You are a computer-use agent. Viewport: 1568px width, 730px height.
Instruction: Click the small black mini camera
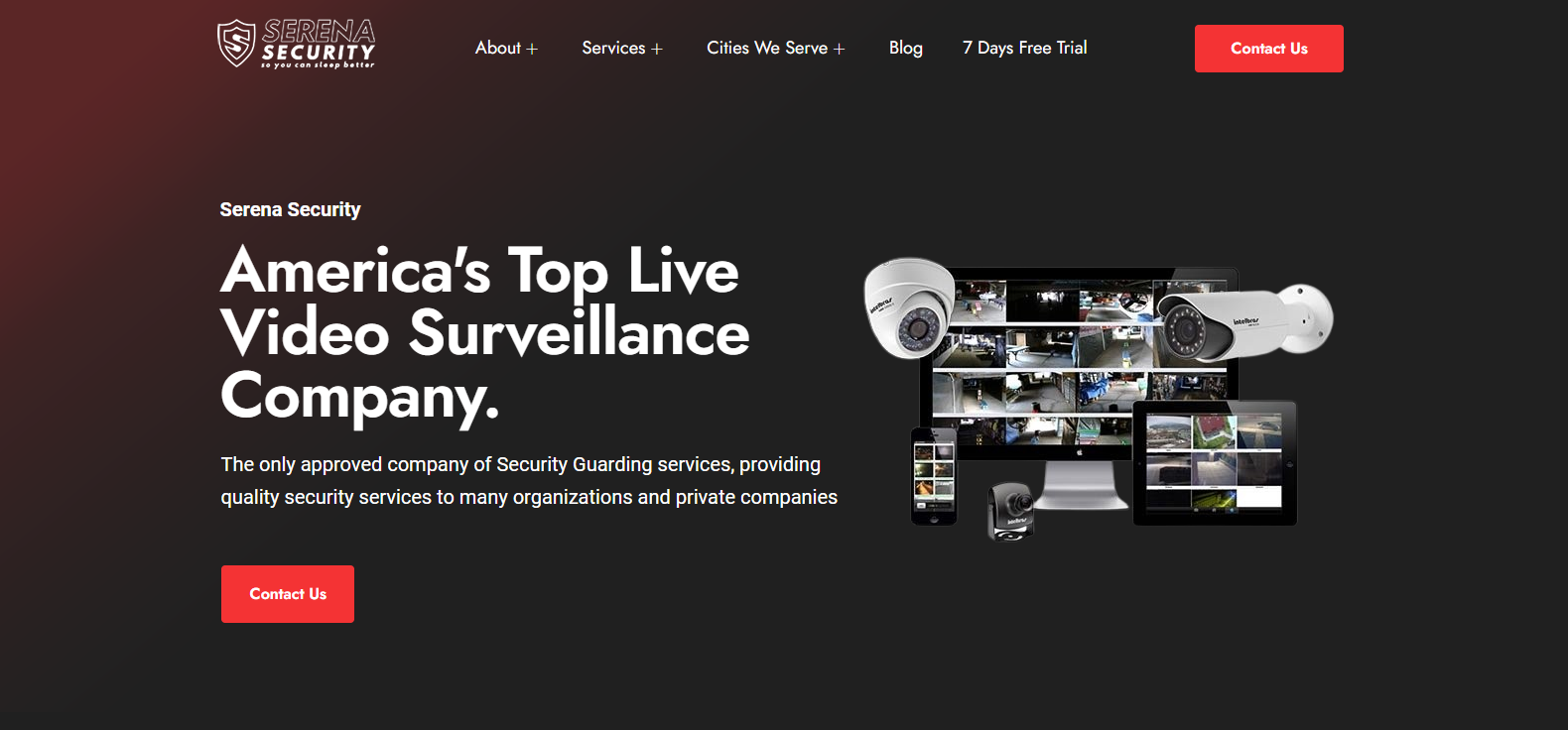coord(1011,511)
